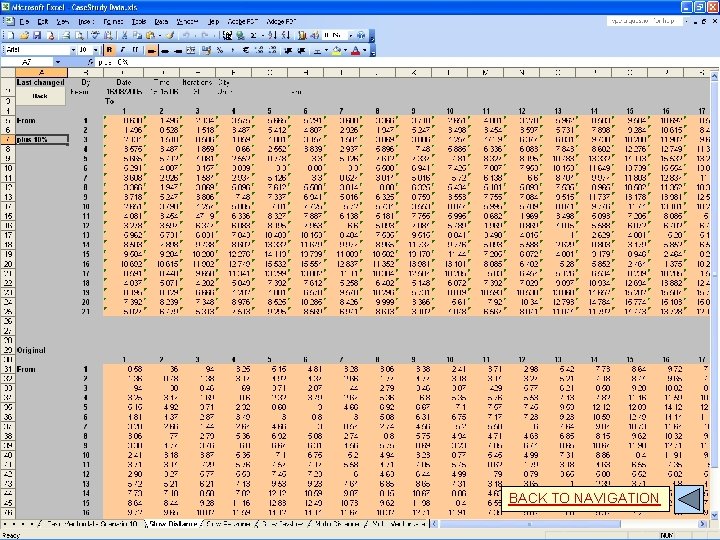This screenshot has height=540, width=720.
Task: Click the Cut scissors icon
Action: (124, 35)
